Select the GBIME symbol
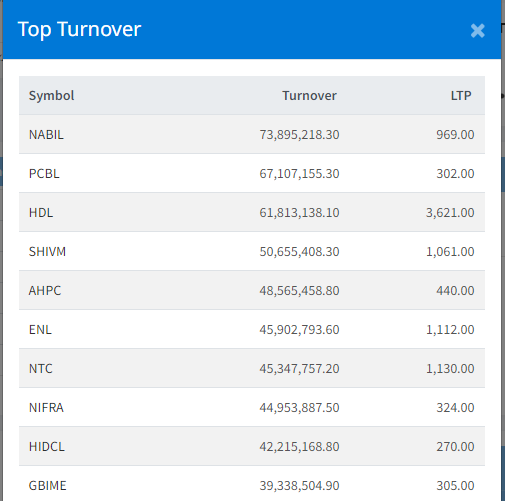Viewport: 505px width, 501px height. (47, 486)
